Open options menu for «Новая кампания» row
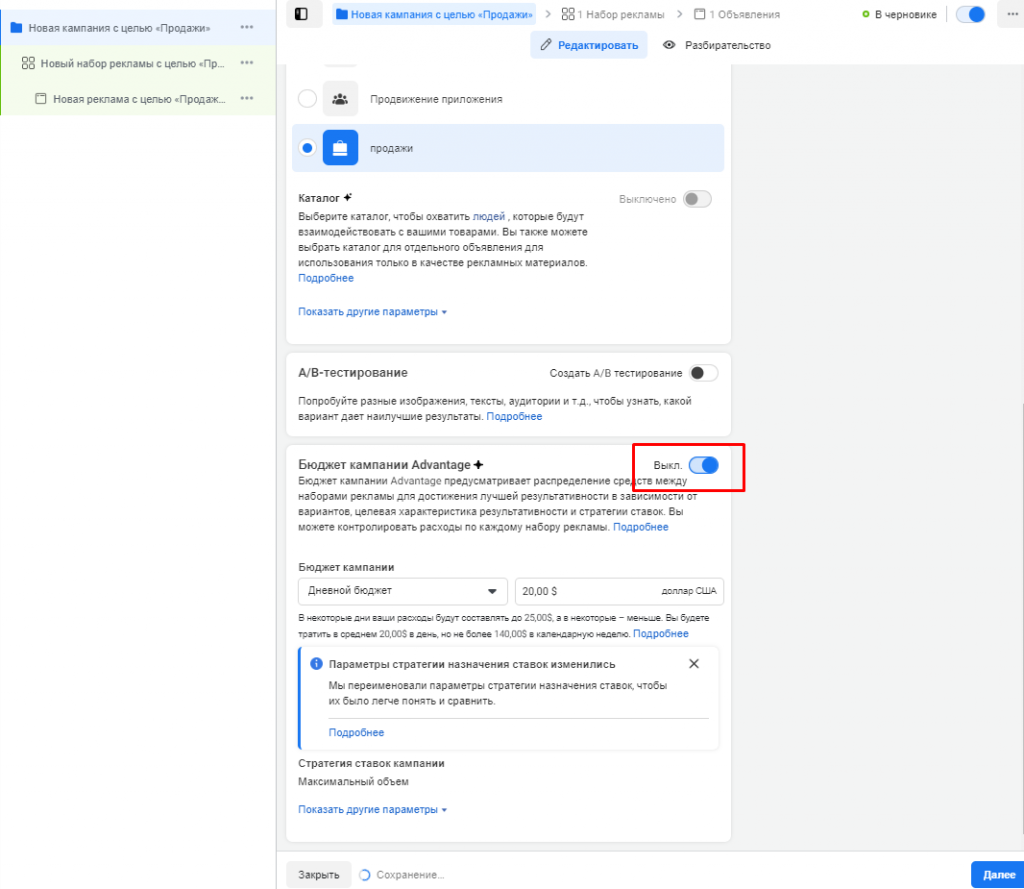This screenshot has height=889, width=1024. pyautogui.click(x=247, y=27)
